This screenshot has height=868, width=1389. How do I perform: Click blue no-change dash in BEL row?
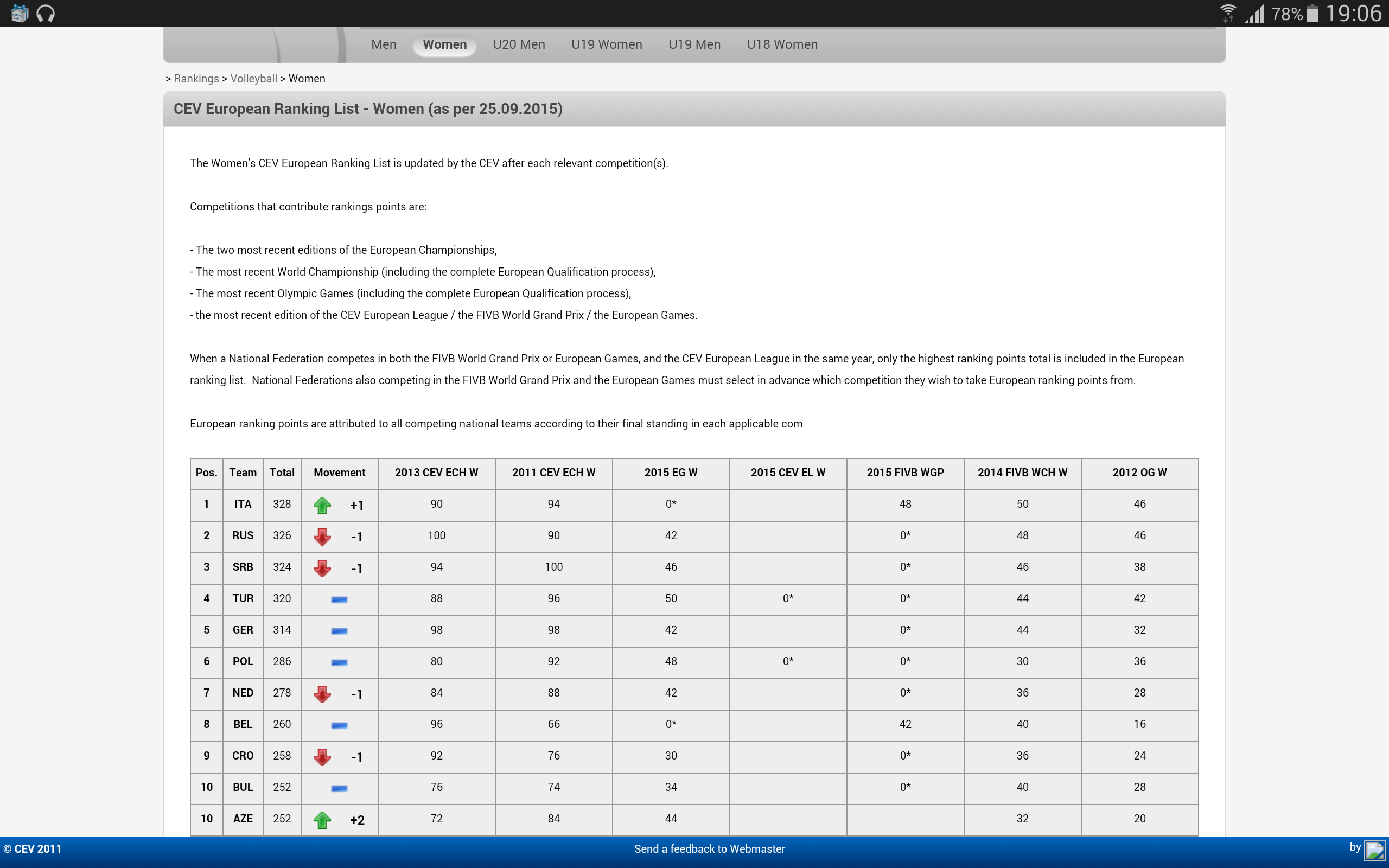(339, 725)
